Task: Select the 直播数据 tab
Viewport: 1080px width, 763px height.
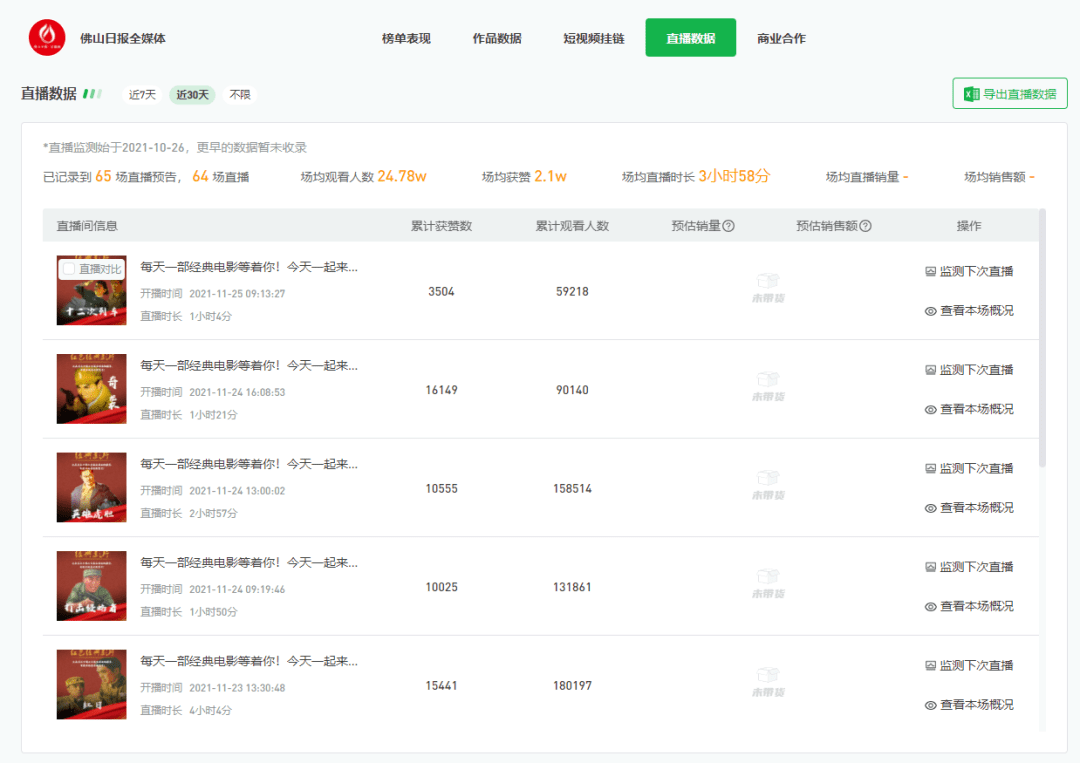Action: point(691,37)
